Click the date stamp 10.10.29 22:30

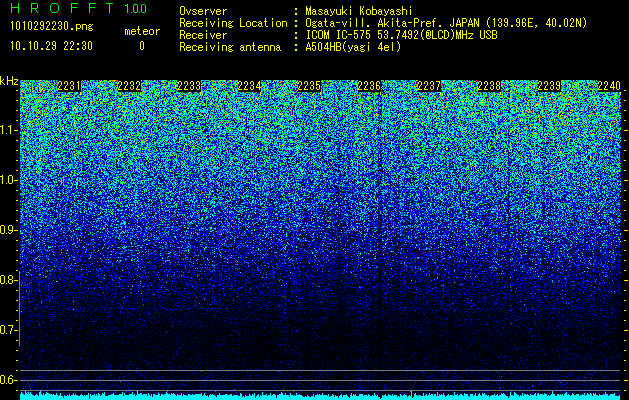(x=51, y=46)
